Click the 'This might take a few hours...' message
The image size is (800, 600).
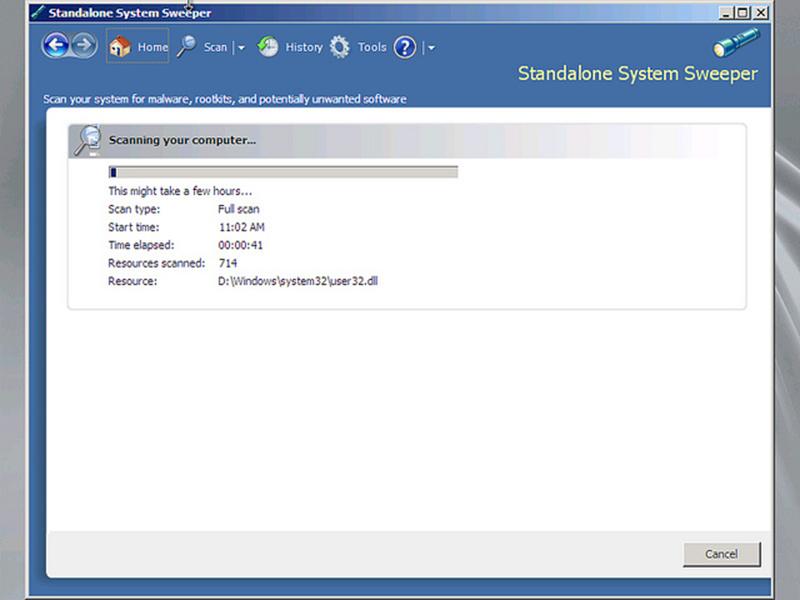point(180,191)
